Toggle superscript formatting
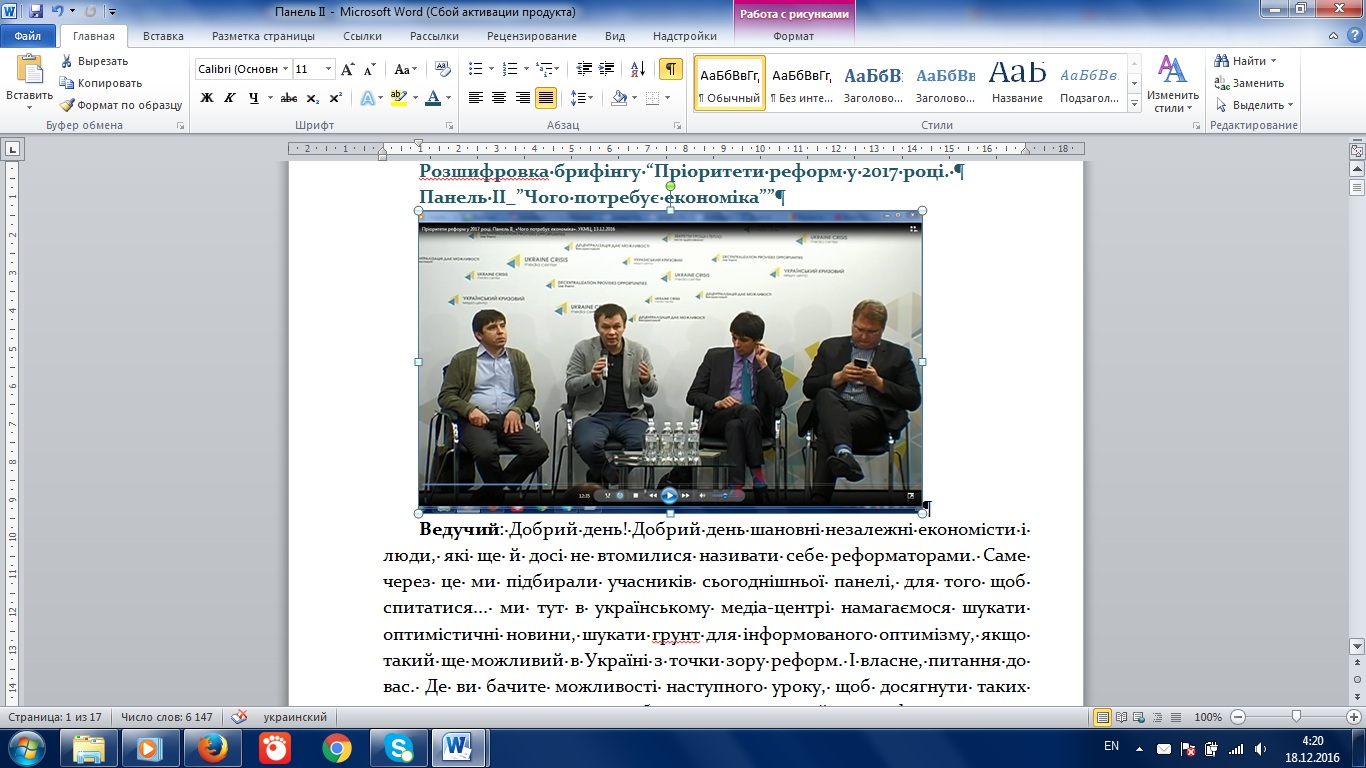 [335, 98]
